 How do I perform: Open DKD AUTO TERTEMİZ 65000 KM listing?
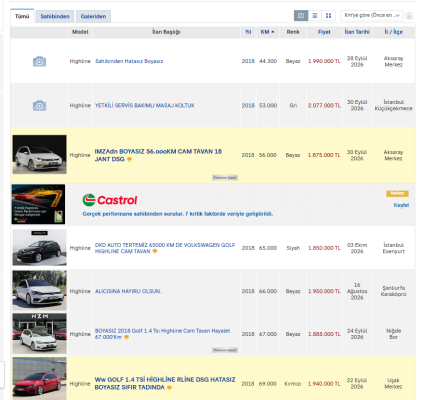pyautogui.click(x=165, y=248)
